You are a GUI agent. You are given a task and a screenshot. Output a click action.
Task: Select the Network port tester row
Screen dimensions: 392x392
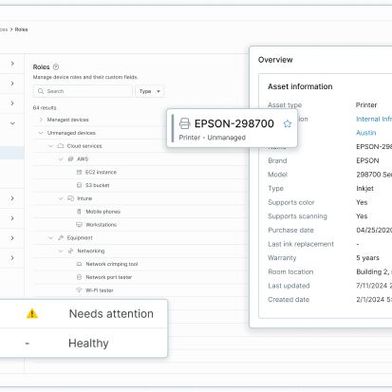140,277
